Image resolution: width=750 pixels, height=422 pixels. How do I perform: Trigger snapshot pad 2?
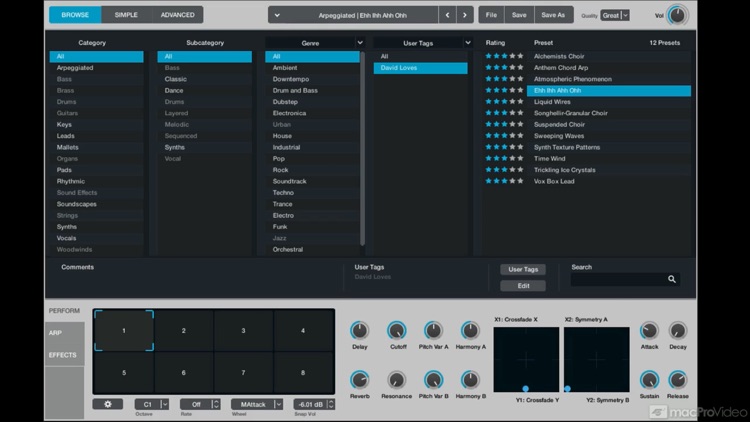184,331
